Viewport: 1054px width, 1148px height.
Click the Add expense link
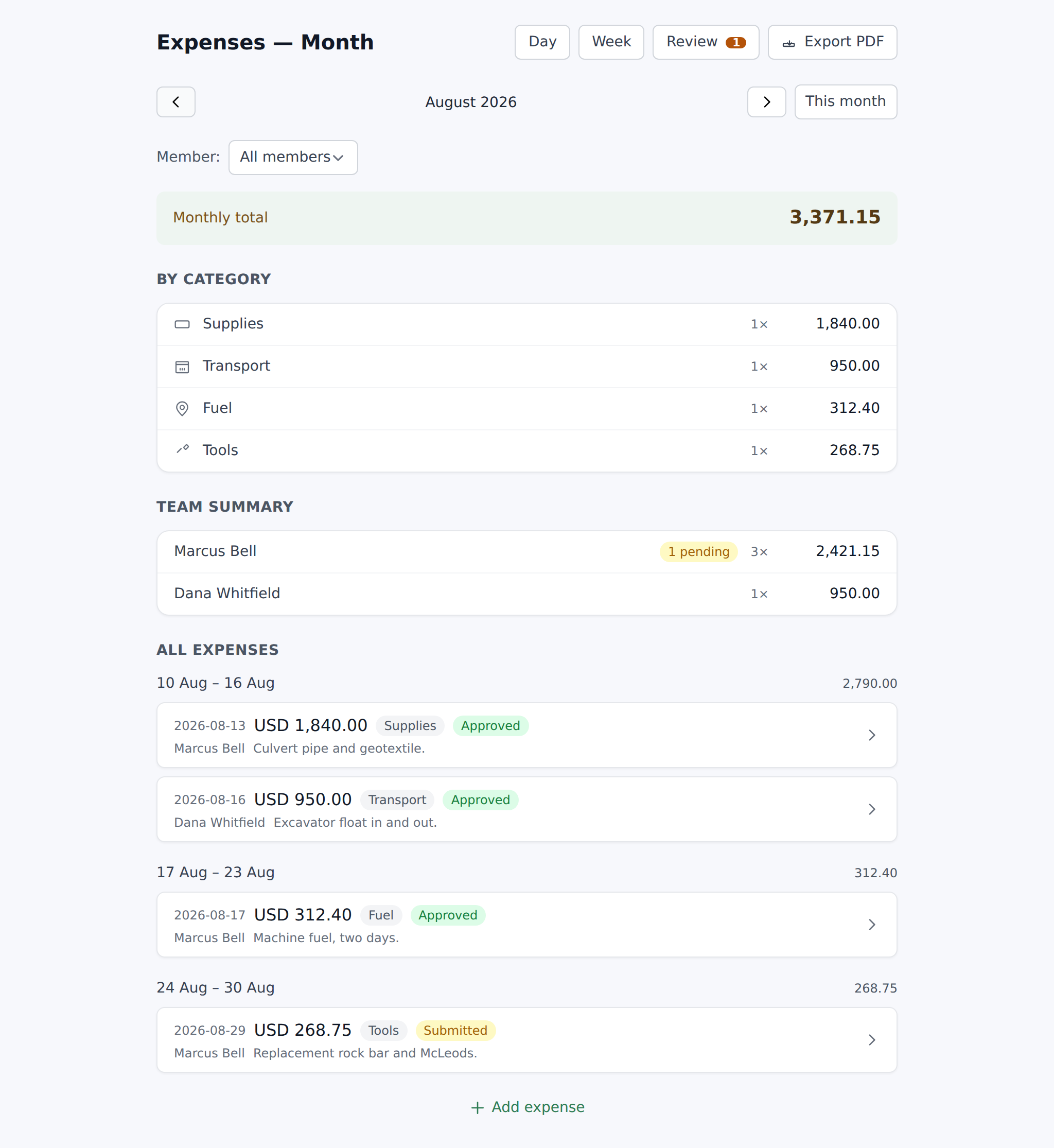pyautogui.click(x=528, y=1107)
